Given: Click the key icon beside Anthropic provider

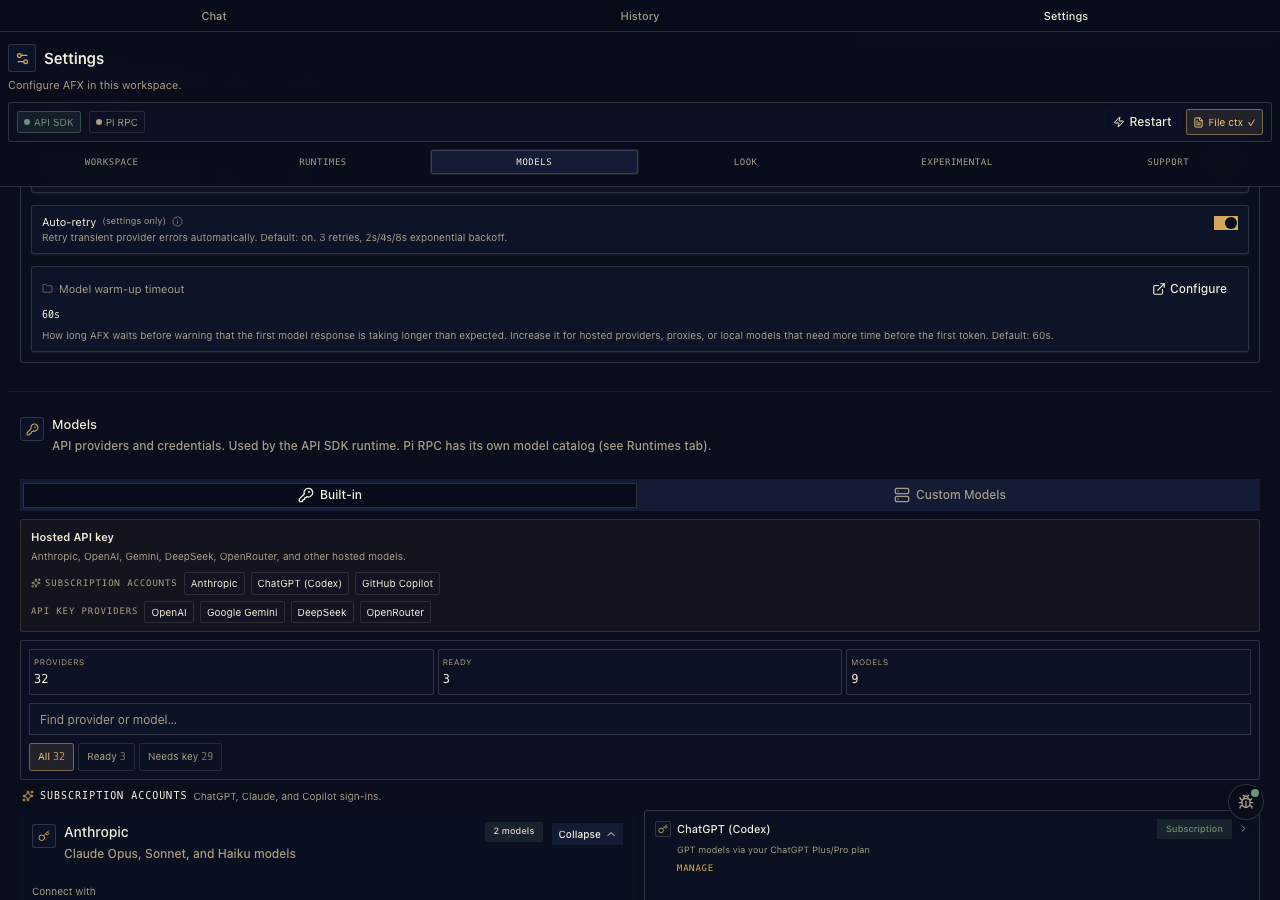Looking at the screenshot, I should coord(44,835).
